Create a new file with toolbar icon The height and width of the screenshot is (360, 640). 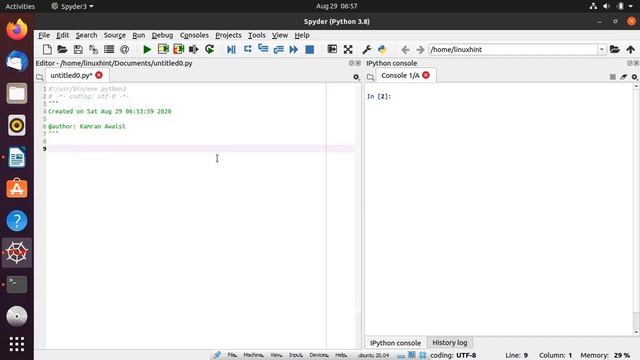(47, 49)
